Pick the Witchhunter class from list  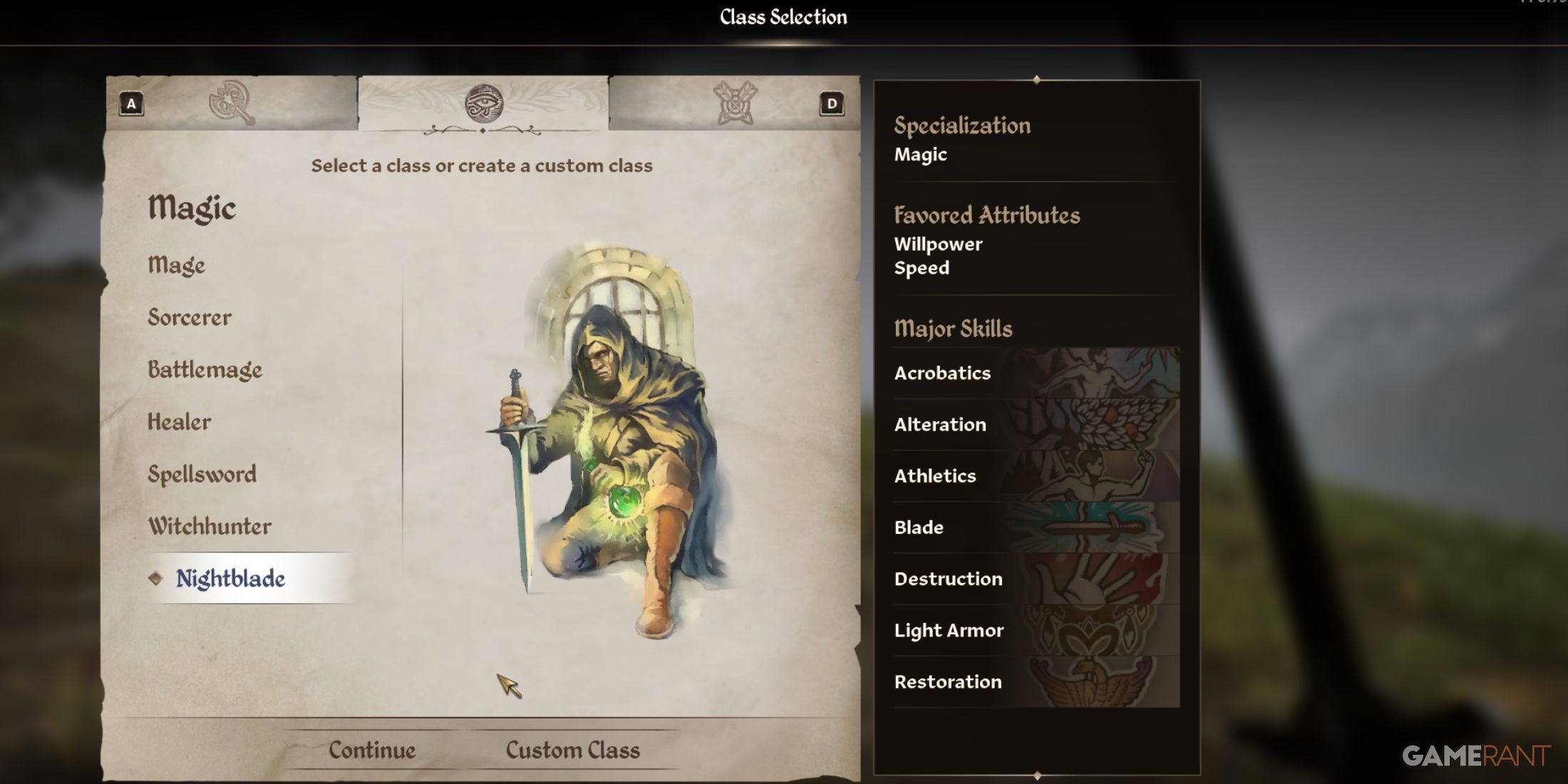(210, 526)
